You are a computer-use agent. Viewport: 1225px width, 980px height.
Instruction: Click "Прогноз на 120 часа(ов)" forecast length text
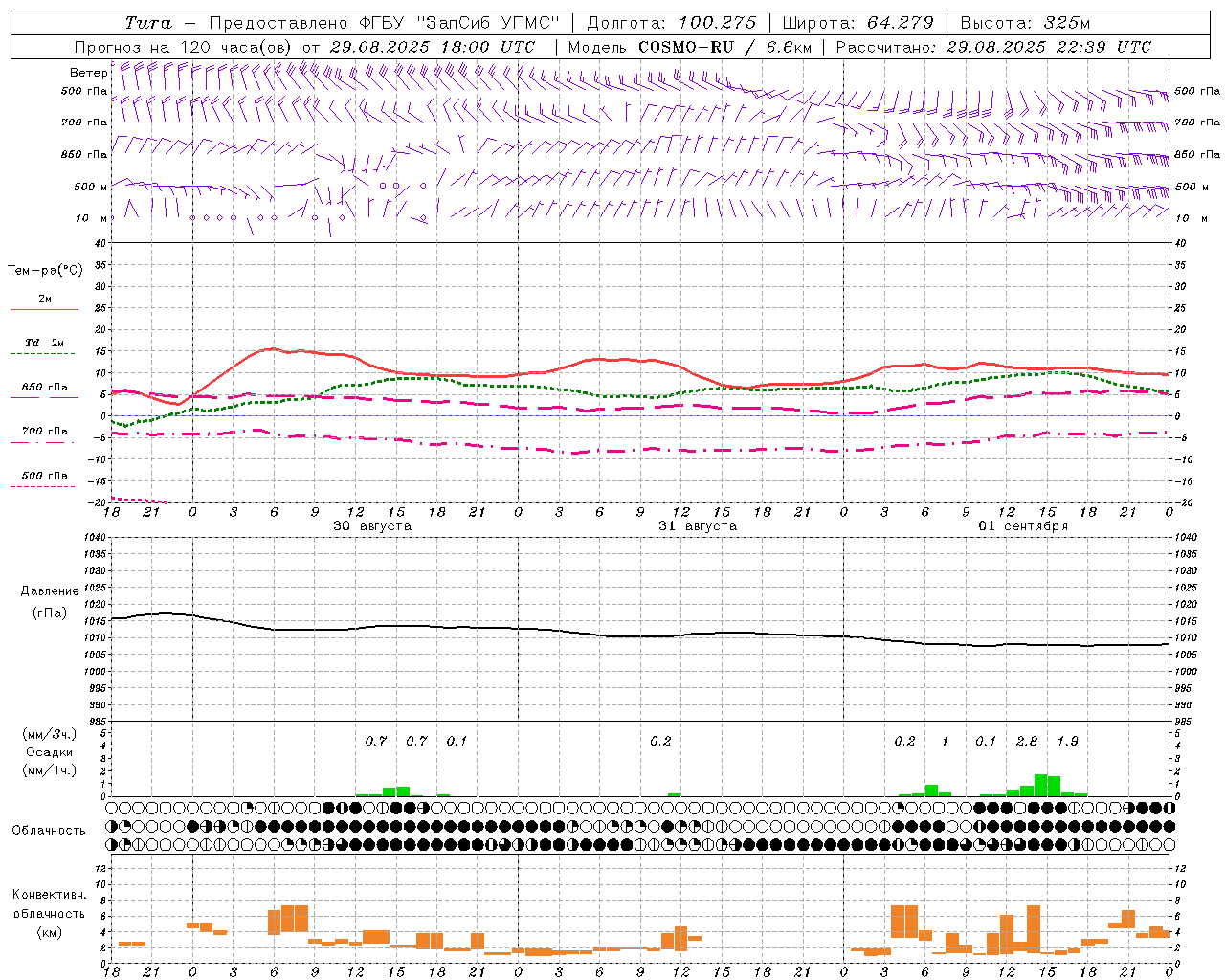point(184,47)
